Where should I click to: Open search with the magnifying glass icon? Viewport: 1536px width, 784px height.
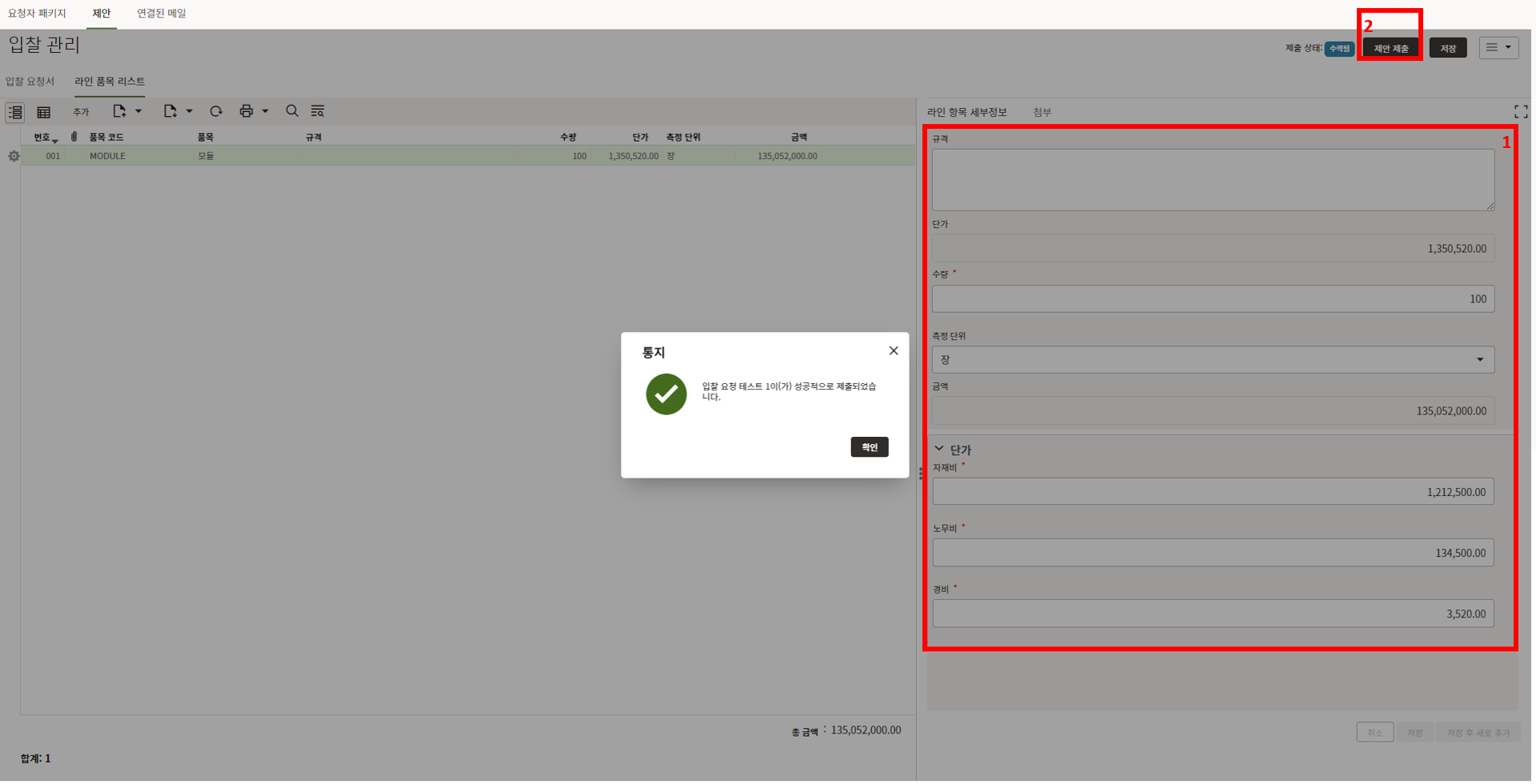coord(292,111)
